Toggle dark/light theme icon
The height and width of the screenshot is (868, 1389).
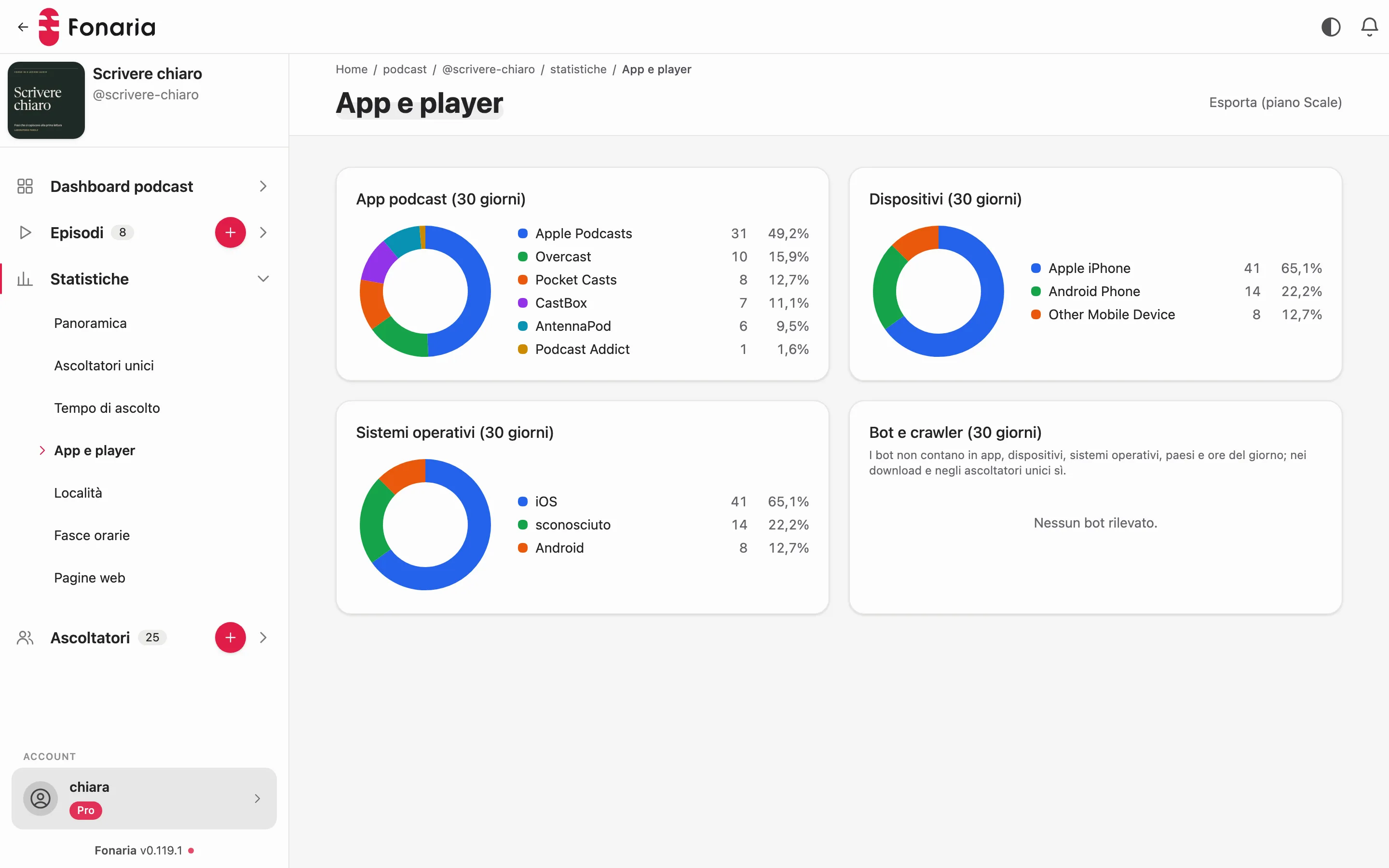point(1331,27)
